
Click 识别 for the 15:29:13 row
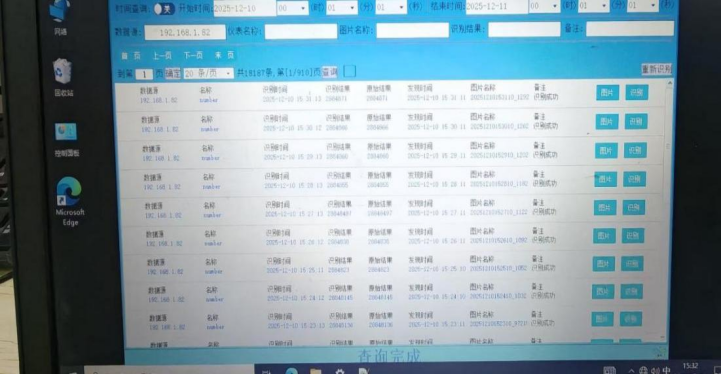coord(635,150)
